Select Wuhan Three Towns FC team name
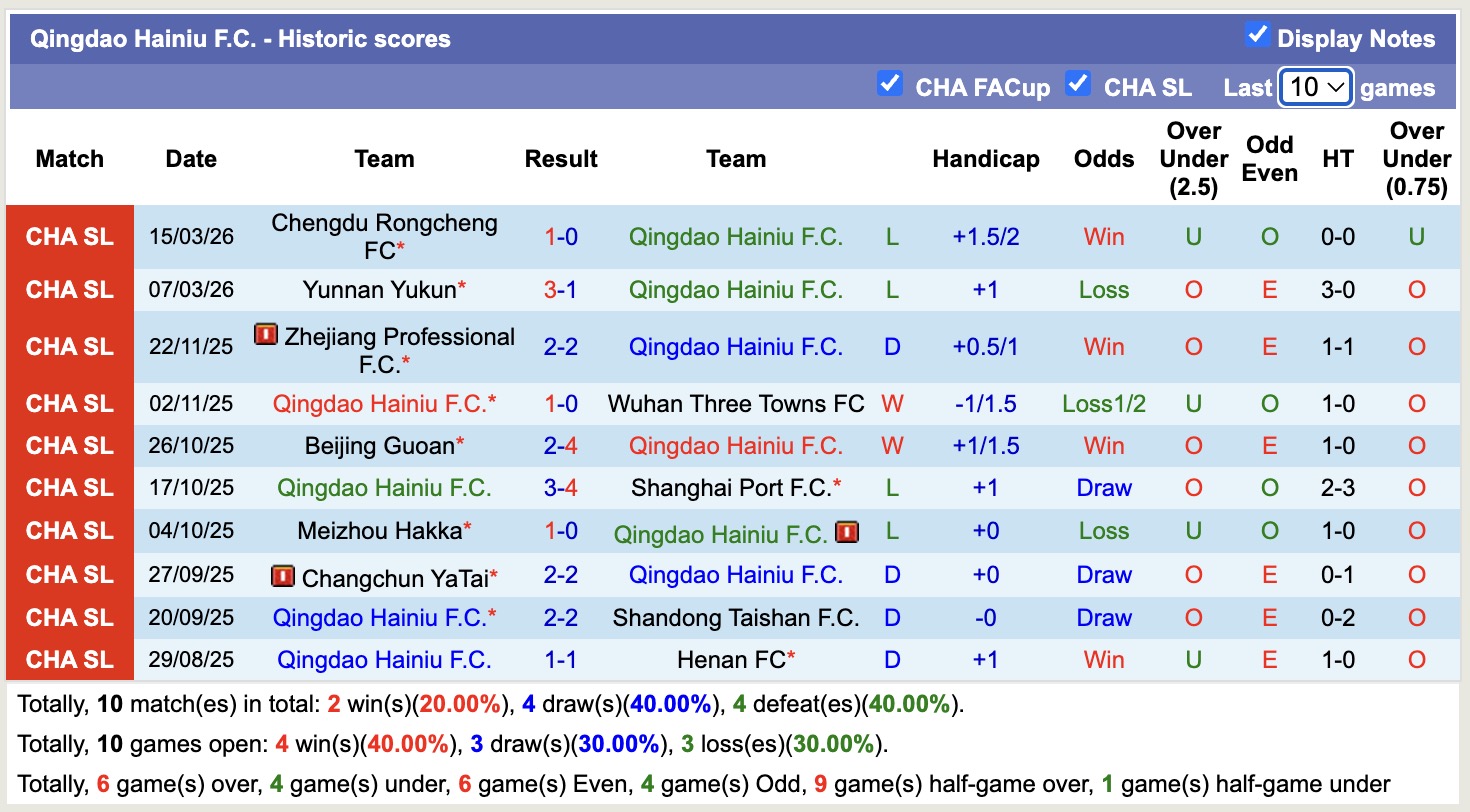Screen dimensions: 1470x812 coord(736,404)
